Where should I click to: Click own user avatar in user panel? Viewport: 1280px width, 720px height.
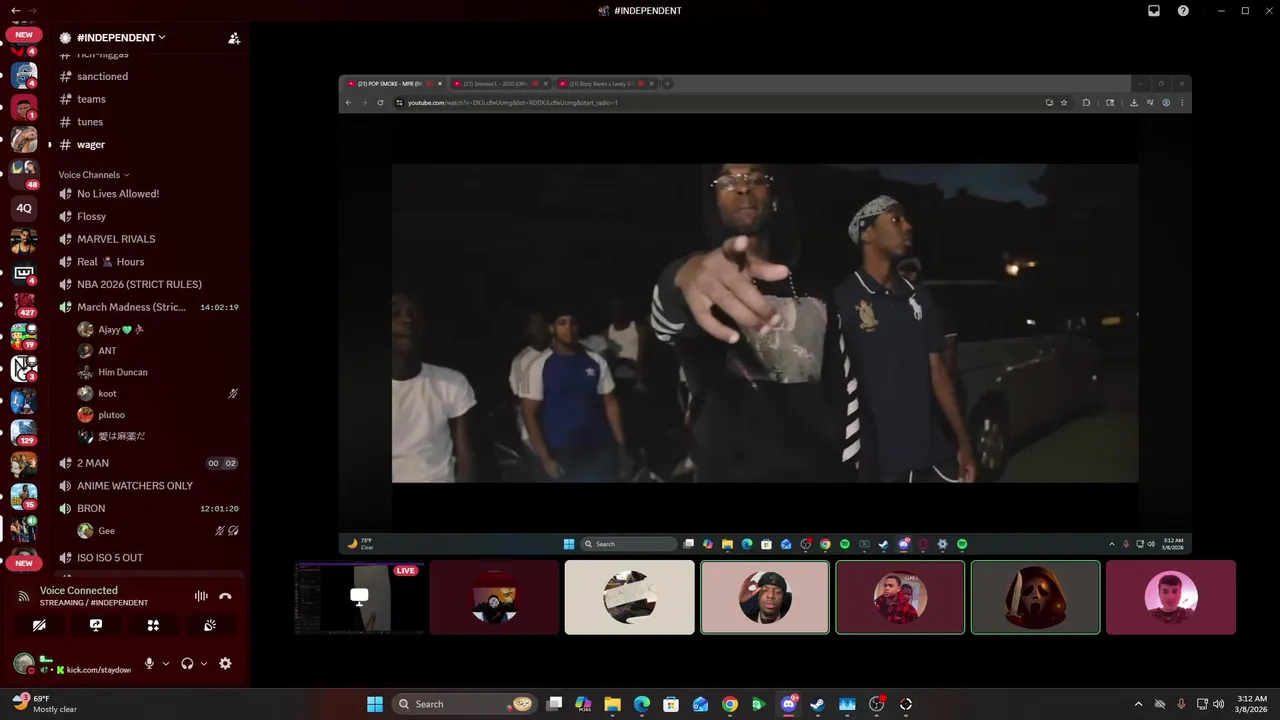pyautogui.click(x=23, y=663)
